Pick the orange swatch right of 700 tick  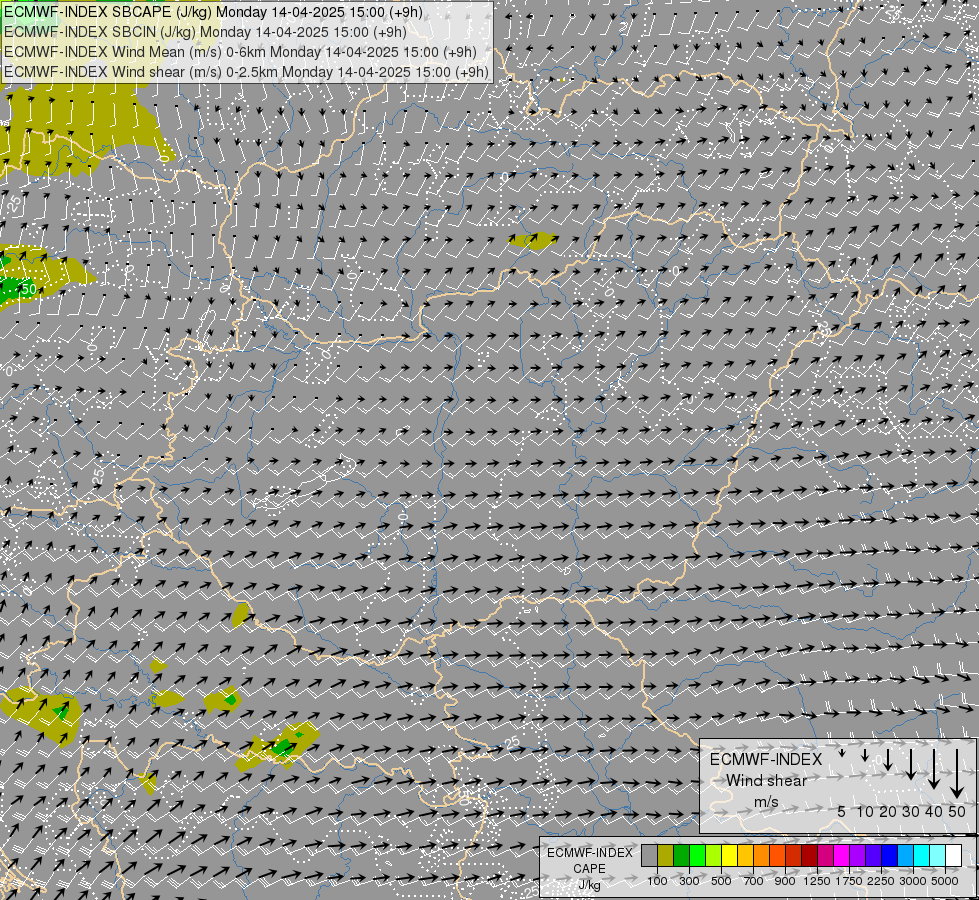point(762,856)
